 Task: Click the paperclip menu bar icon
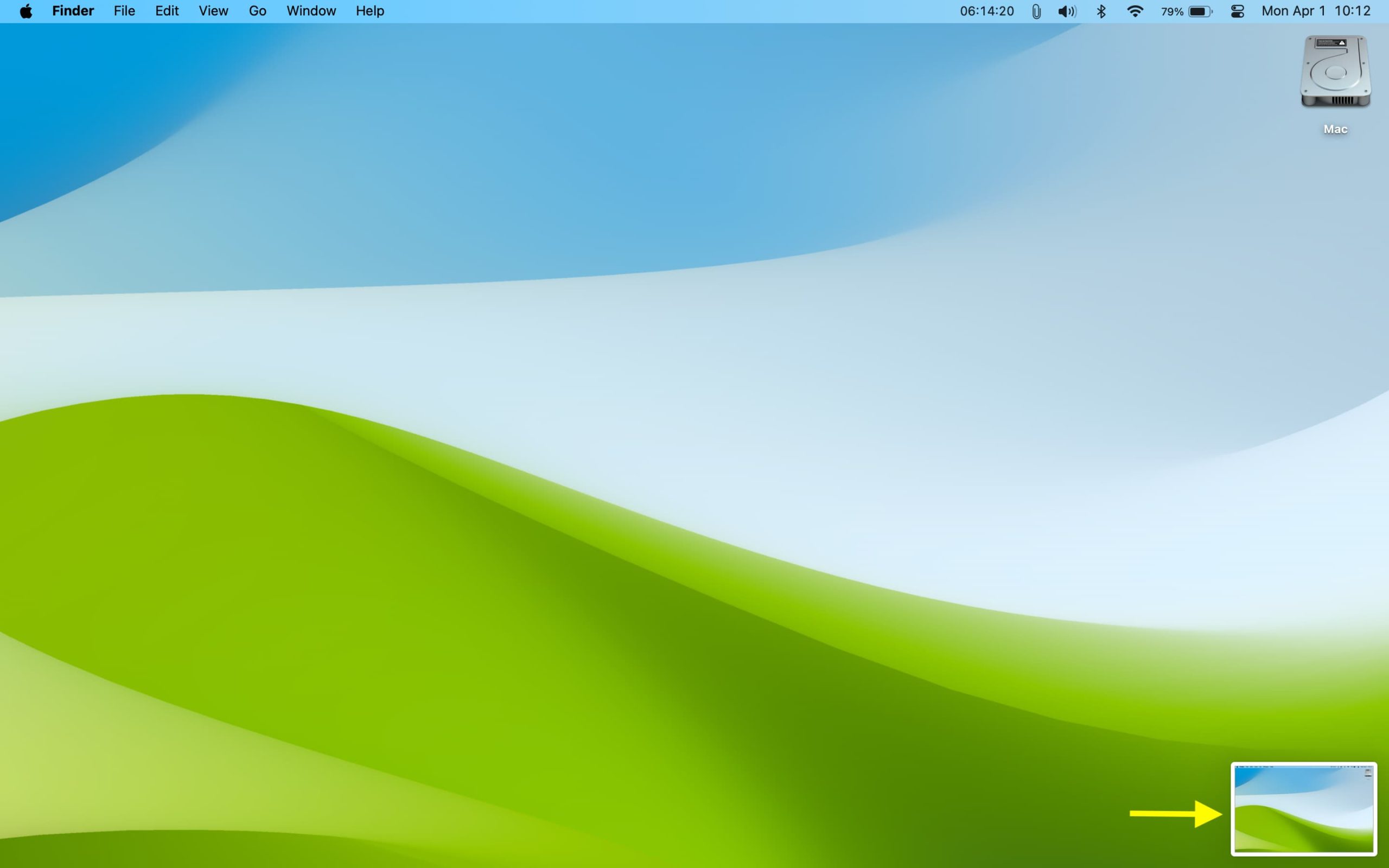(1036, 11)
